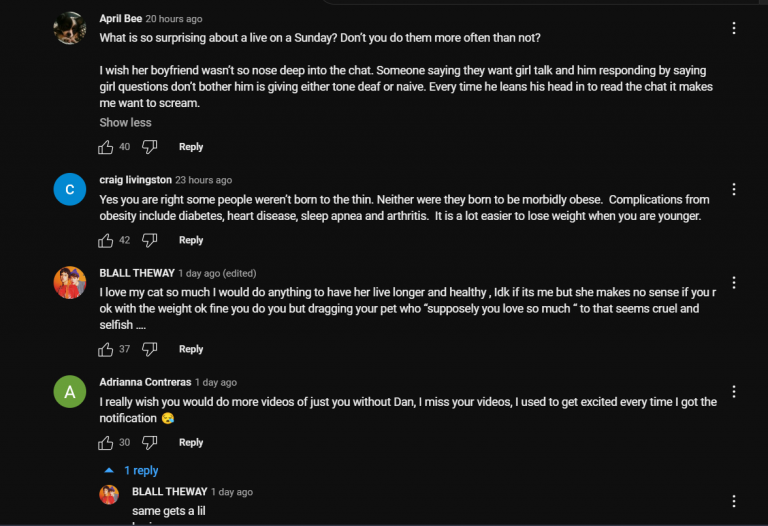Screen dimensions: 768x526
Task: Open Adrianna Contreras's green avatar
Action: tap(70, 392)
